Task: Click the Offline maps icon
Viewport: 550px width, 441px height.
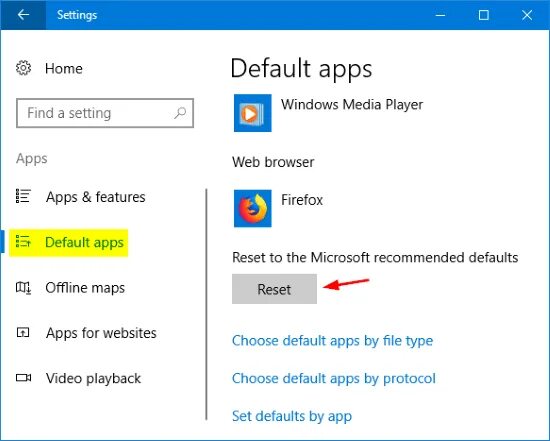Action: (24, 288)
